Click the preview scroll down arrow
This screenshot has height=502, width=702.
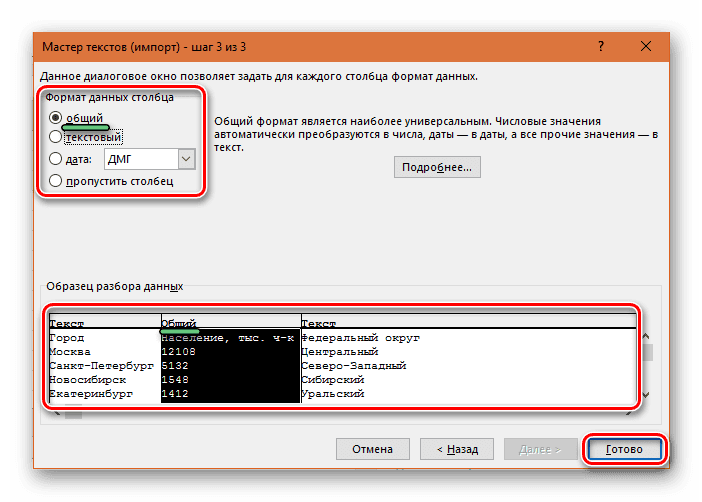[x=646, y=395]
